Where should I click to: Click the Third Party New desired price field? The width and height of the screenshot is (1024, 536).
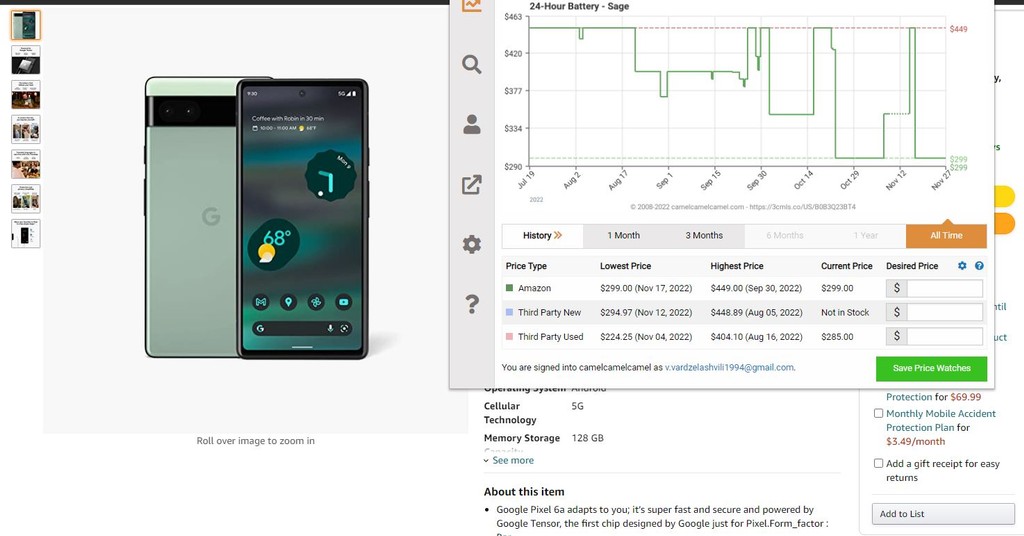[x=944, y=312]
